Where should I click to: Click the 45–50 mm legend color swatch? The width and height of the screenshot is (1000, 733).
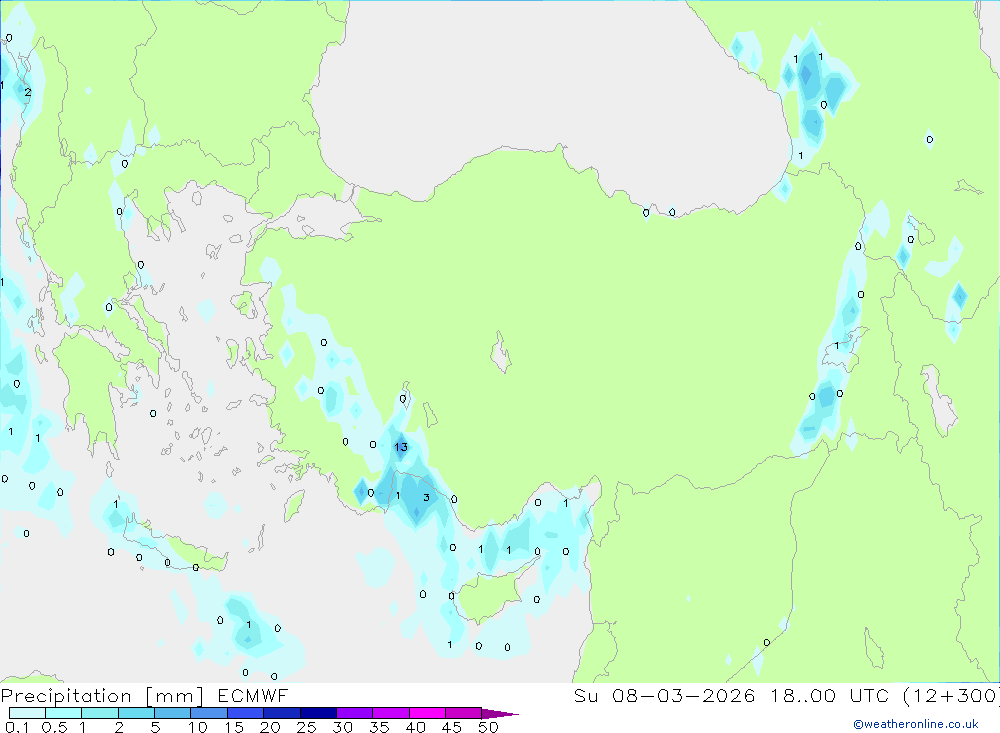point(464,713)
